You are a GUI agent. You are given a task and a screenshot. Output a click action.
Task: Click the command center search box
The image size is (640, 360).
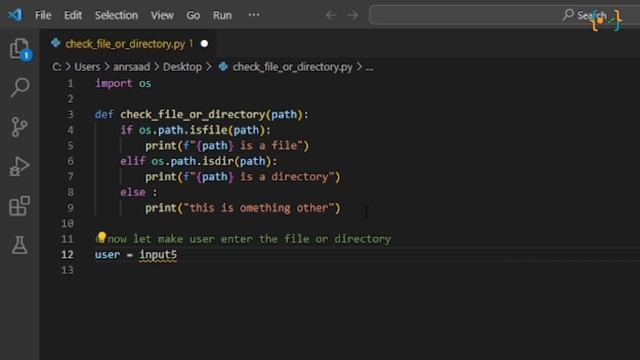click(x=504, y=16)
